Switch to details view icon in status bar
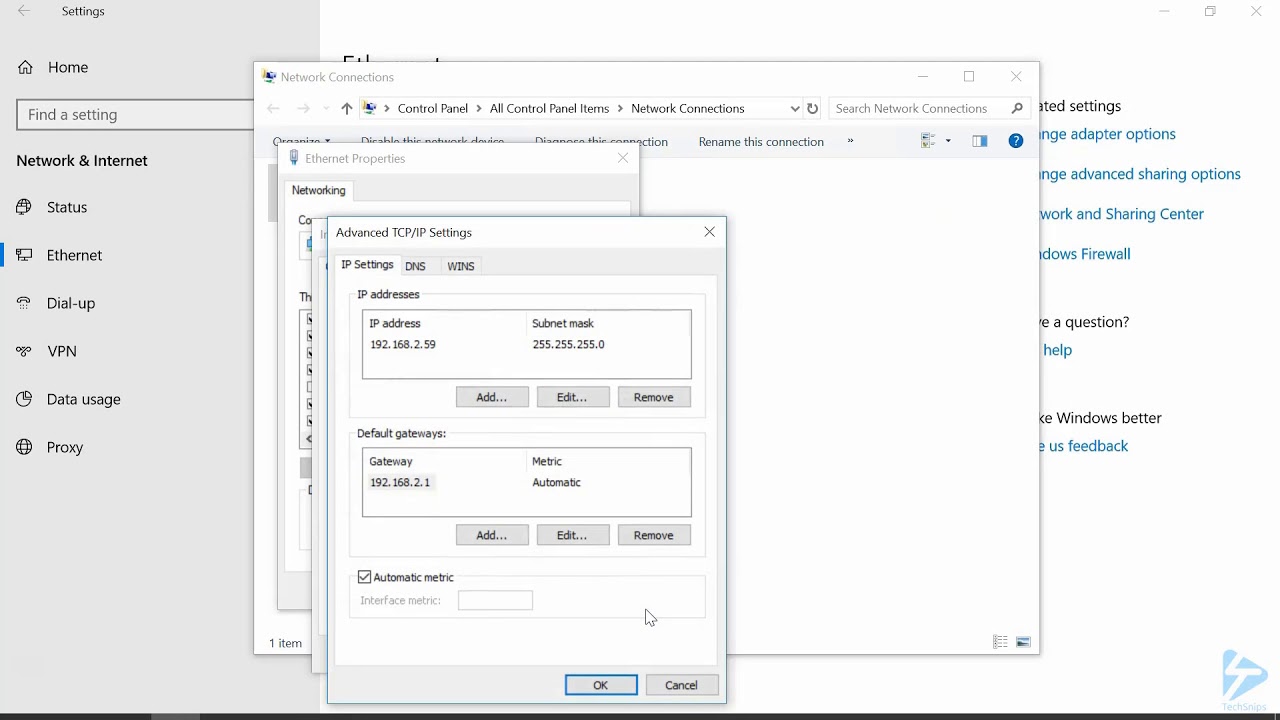The width and height of the screenshot is (1280, 720). tap(1000, 642)
